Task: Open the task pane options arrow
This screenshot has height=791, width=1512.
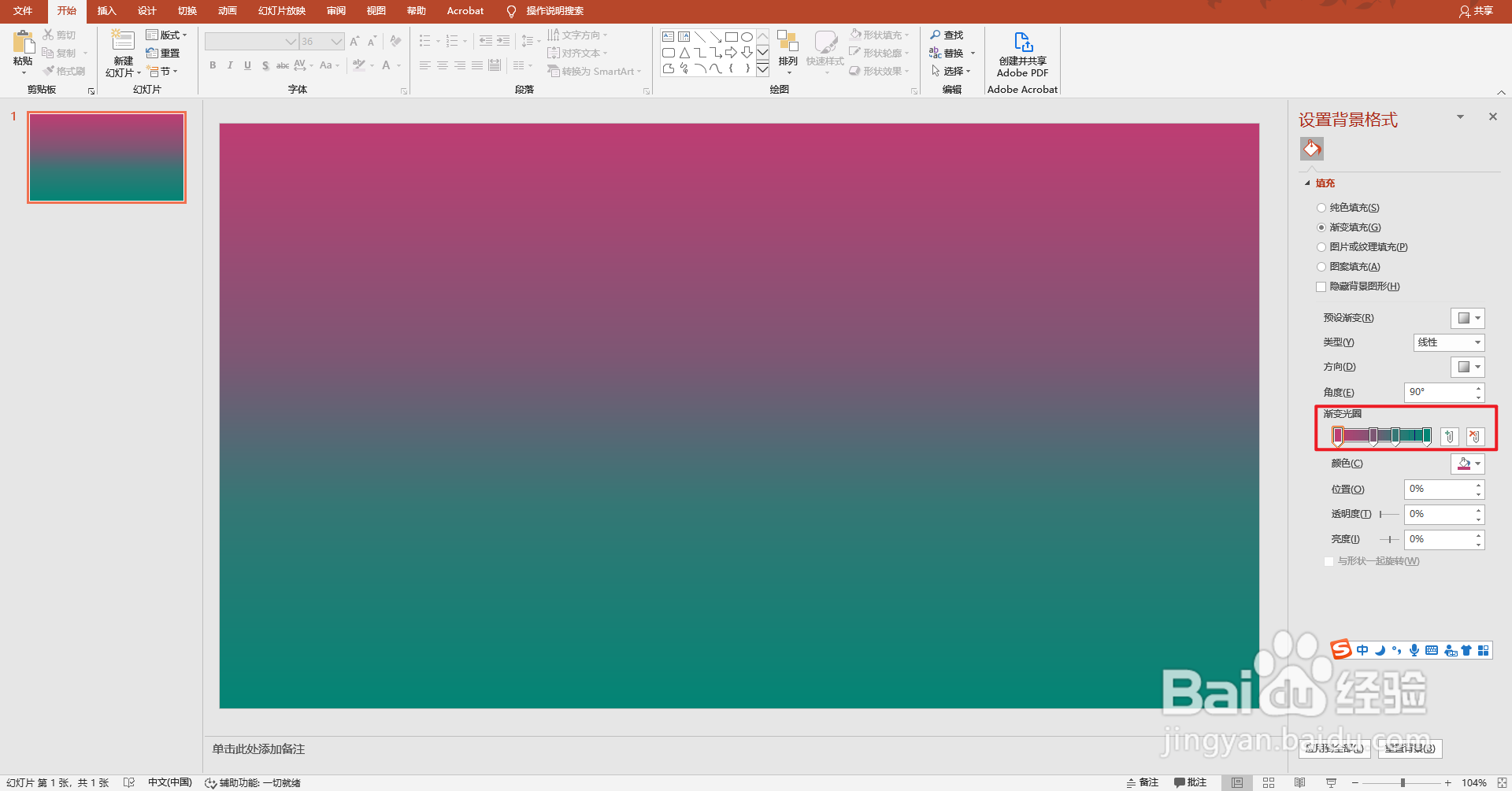Action: click(1460, 116)
